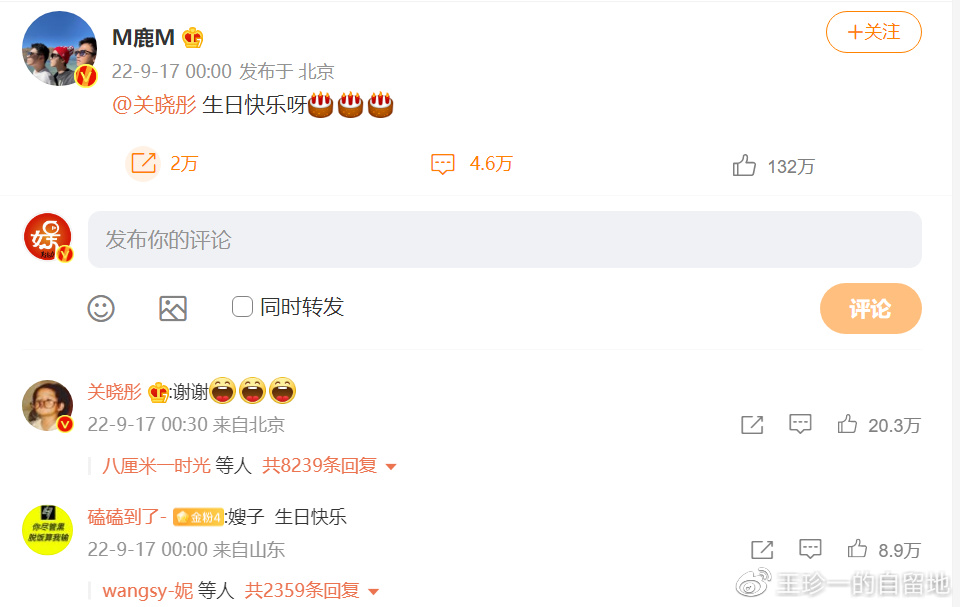Like 关晓彤's comment with 20.3万 likes

click(x=847, y=424)
